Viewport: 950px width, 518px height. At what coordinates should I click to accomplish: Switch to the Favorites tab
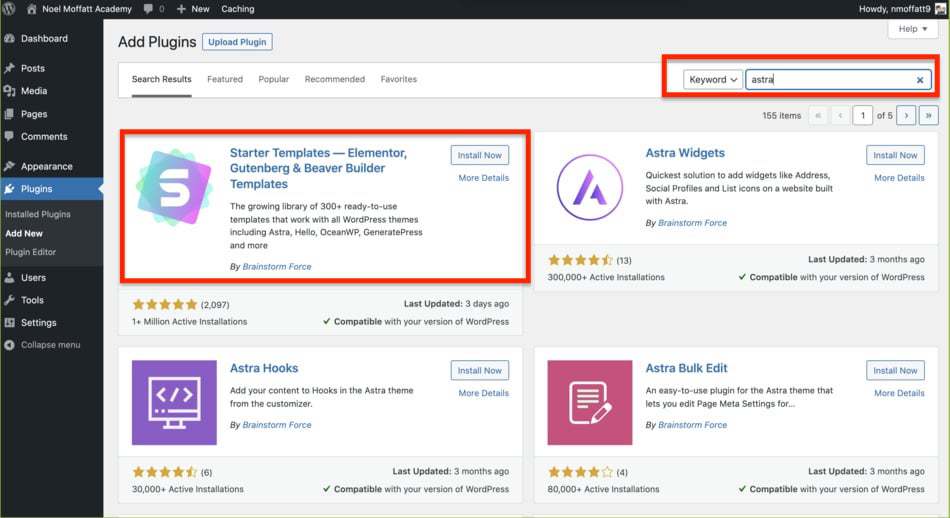[399, 79]
